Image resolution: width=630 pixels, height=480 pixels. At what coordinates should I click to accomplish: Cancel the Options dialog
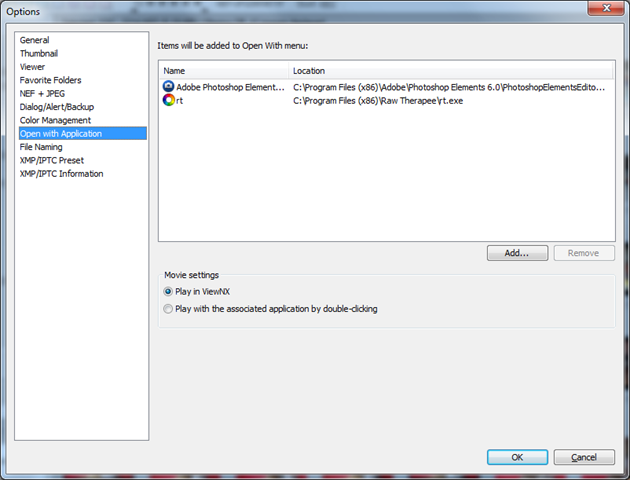pyautogui.click(x=583, y=457)
